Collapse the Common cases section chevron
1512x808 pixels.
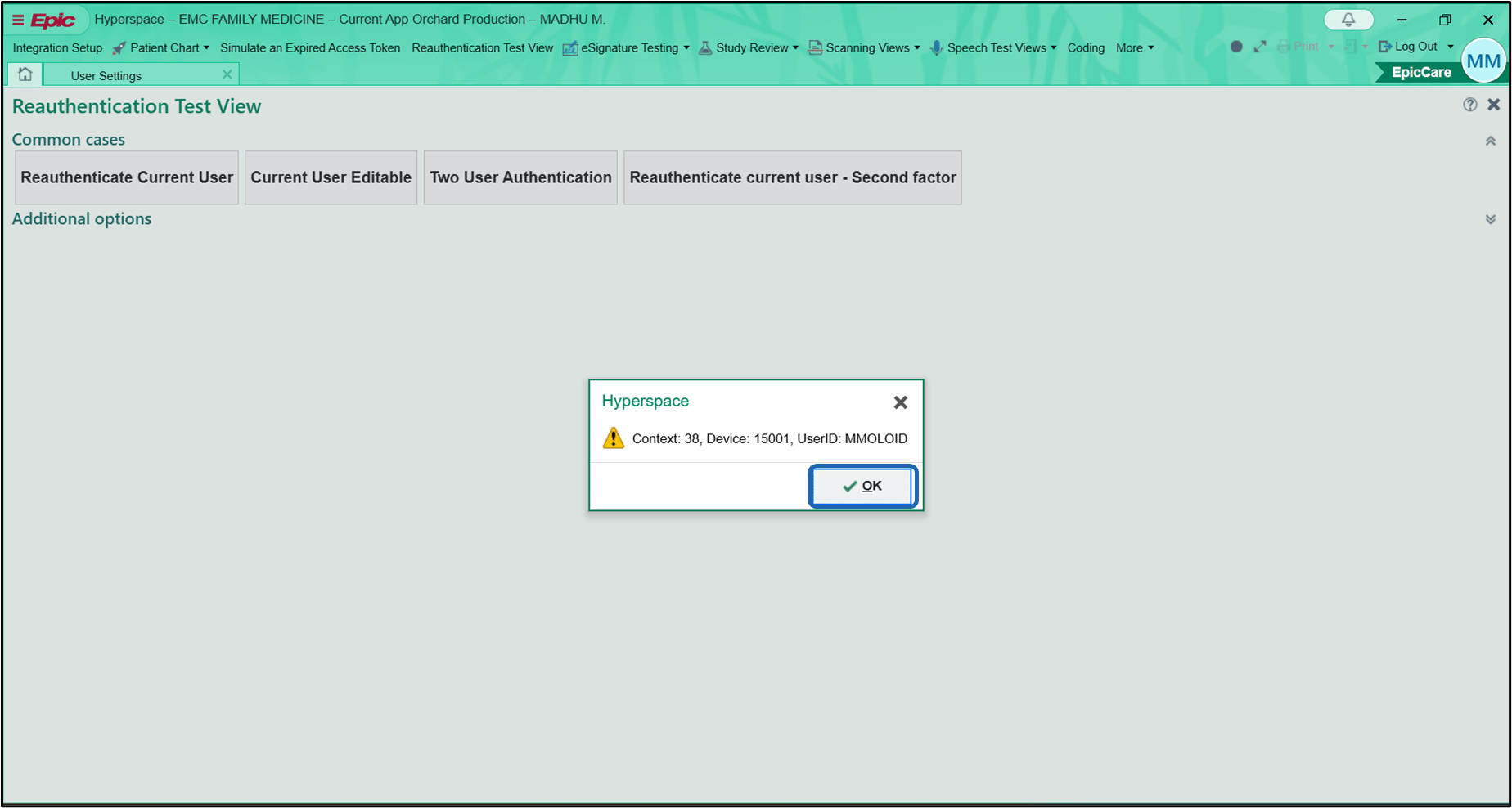[x=1491, y=141]
